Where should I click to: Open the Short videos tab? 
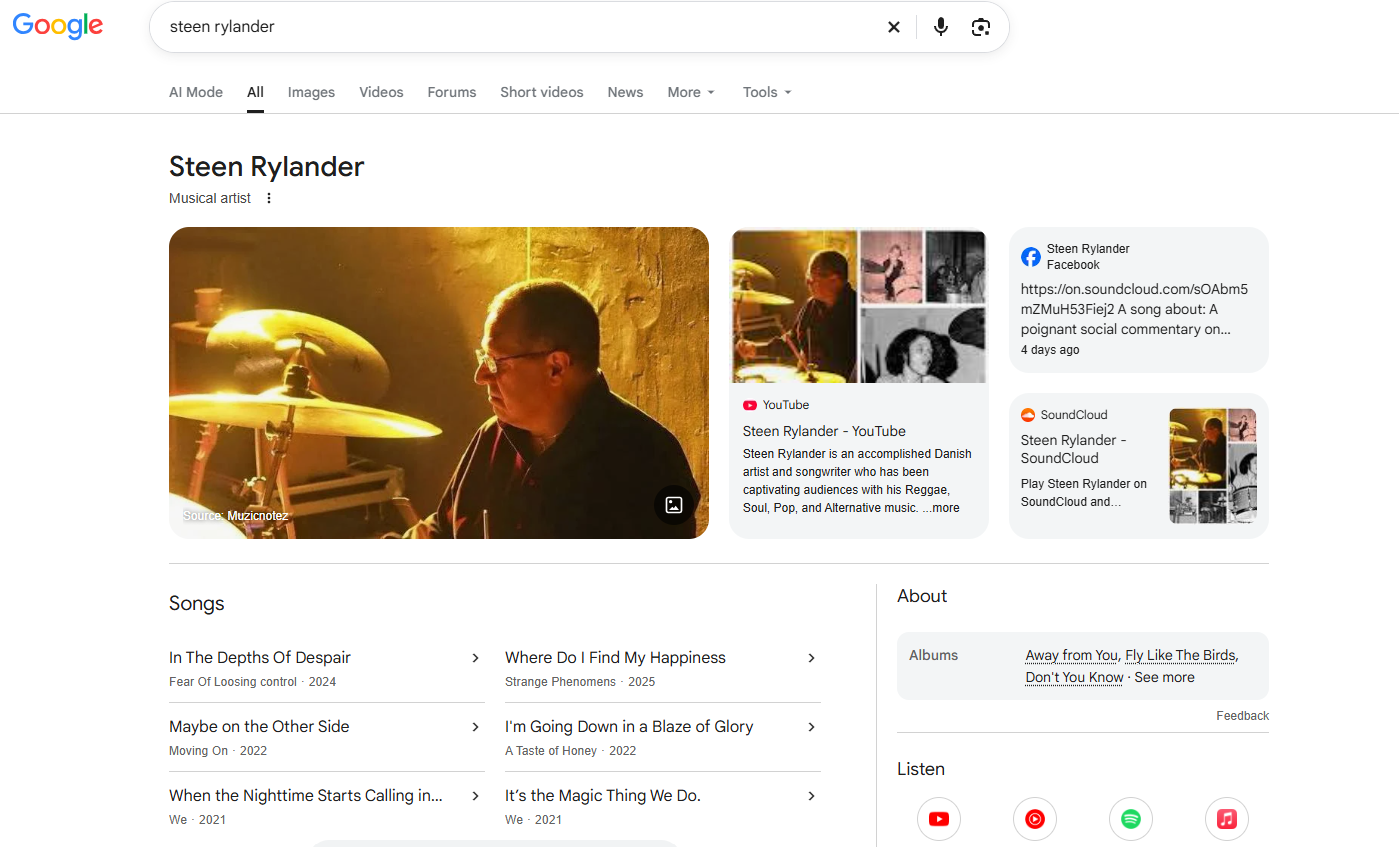pyautogui.click(x=542, y=92)
